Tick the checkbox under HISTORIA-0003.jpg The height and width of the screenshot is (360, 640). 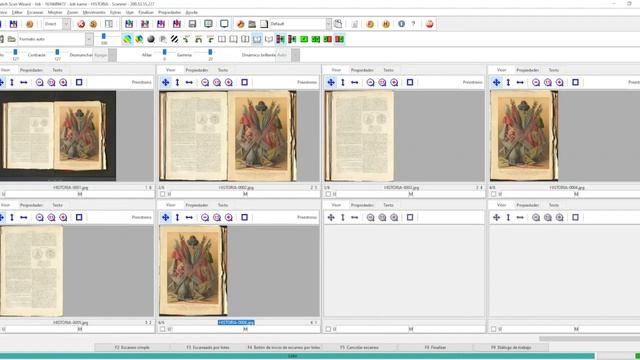point(328,194)
